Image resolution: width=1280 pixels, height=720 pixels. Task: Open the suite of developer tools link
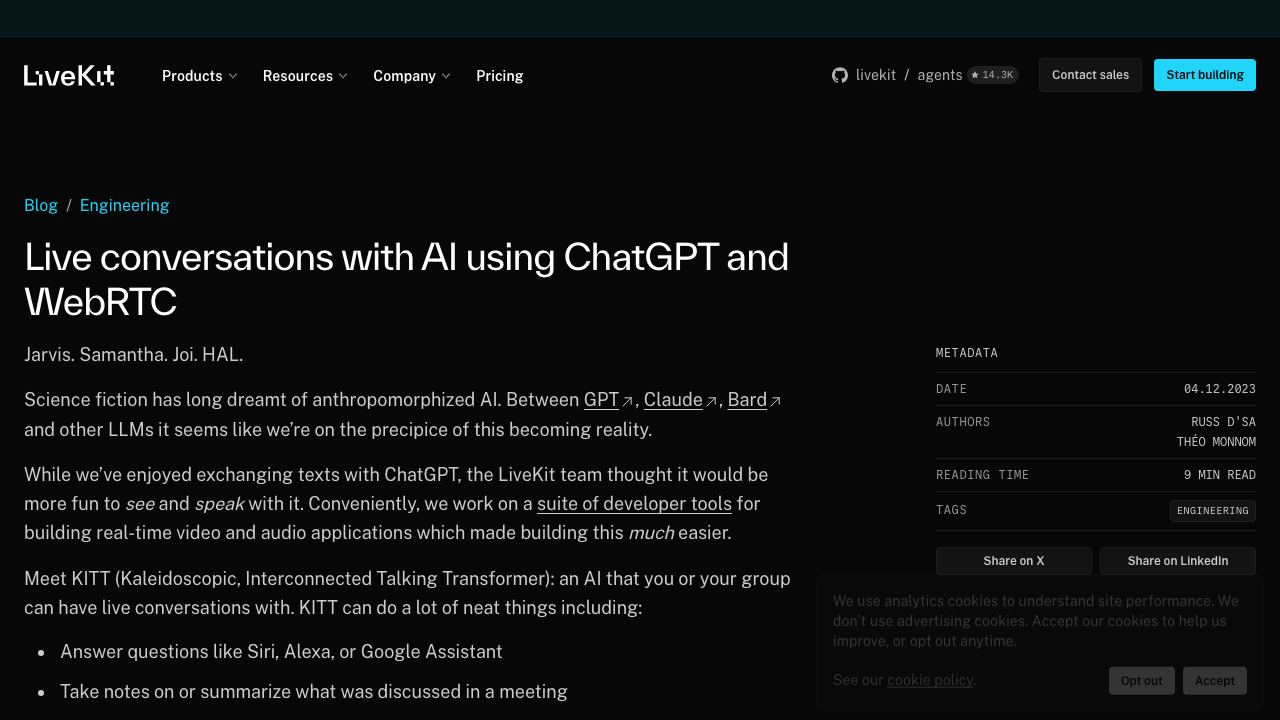click(x=634, y=503)
